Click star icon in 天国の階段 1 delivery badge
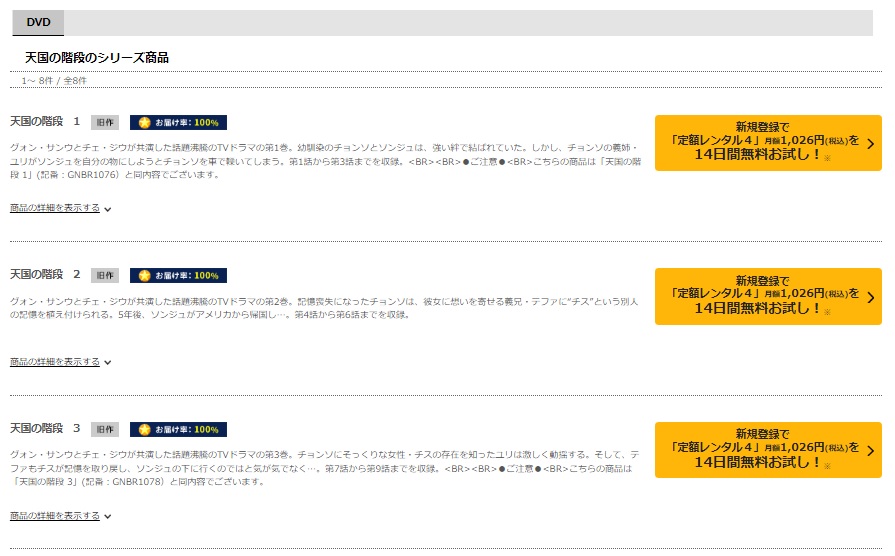 pos(144,123)
